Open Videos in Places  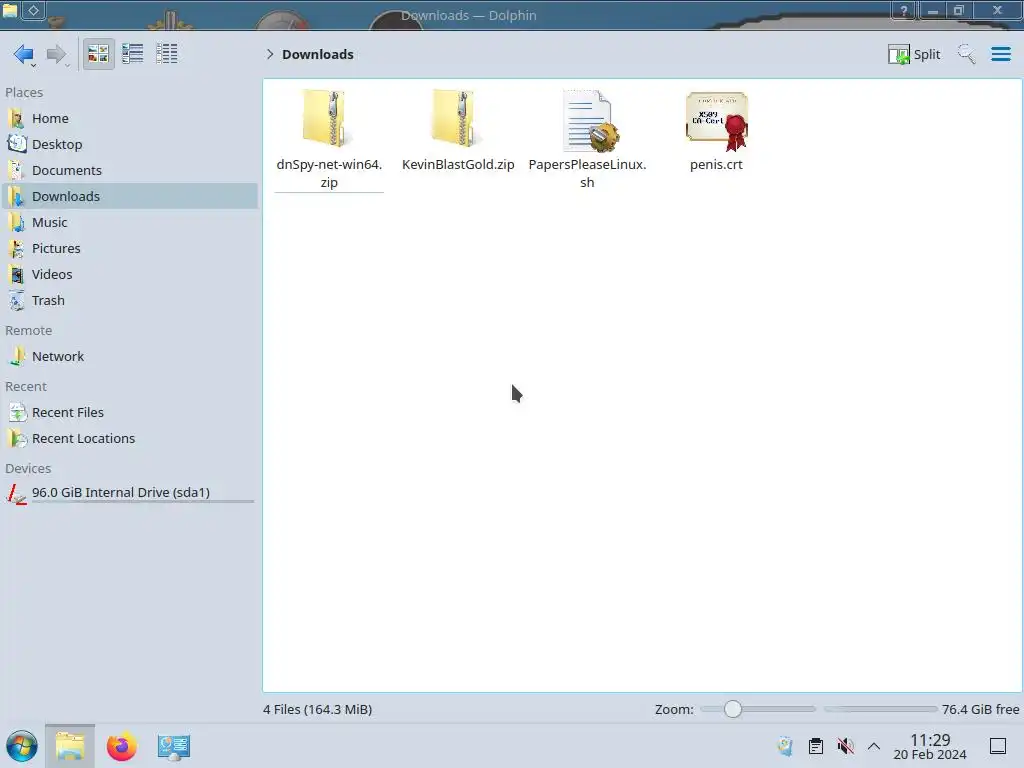pyautogui.click(x=130, y=275)
